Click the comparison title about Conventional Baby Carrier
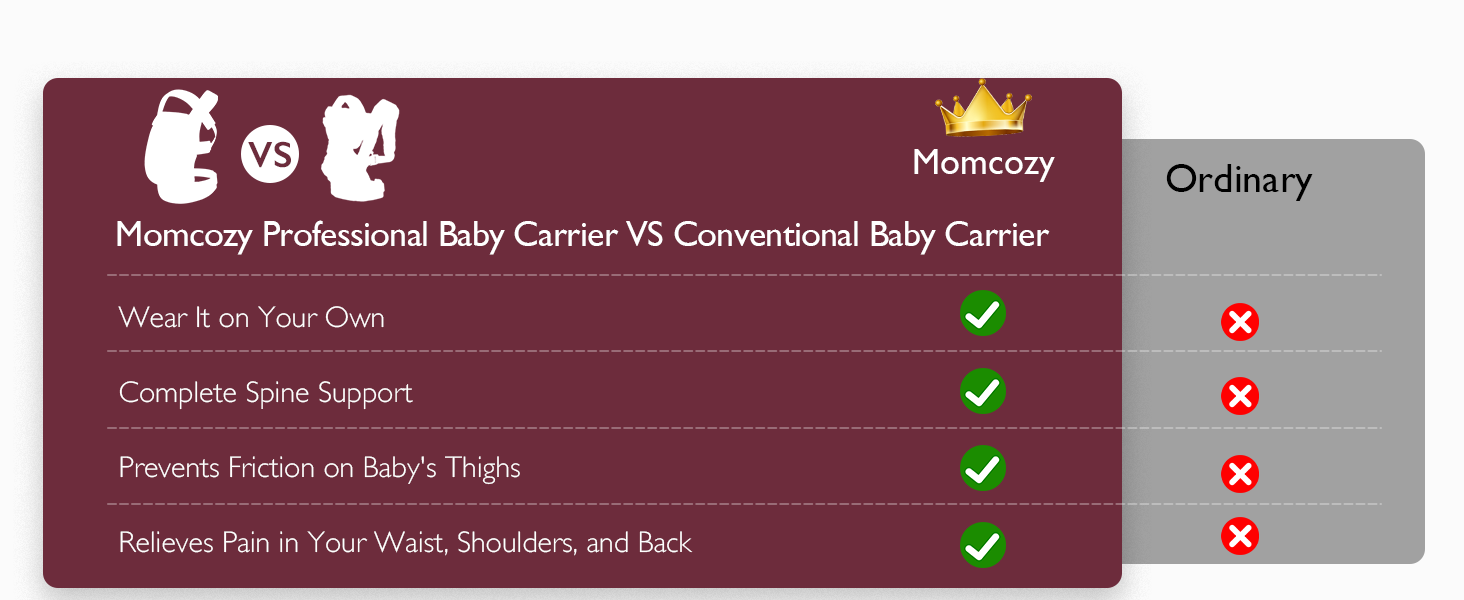Viewport: 1464px width, 600px height. [x=582, y=236]
